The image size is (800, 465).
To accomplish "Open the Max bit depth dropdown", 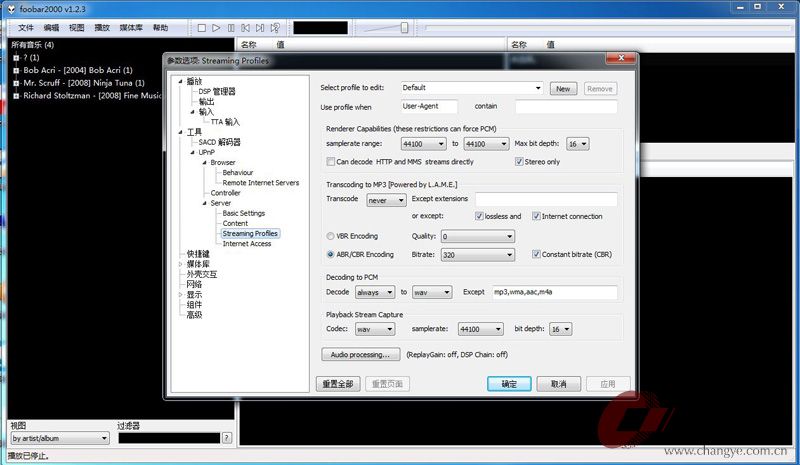I will tap(578, 144).
